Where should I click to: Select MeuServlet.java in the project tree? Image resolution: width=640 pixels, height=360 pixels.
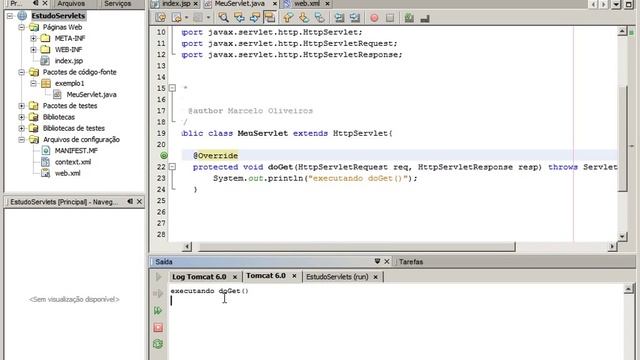coord(91,95)
